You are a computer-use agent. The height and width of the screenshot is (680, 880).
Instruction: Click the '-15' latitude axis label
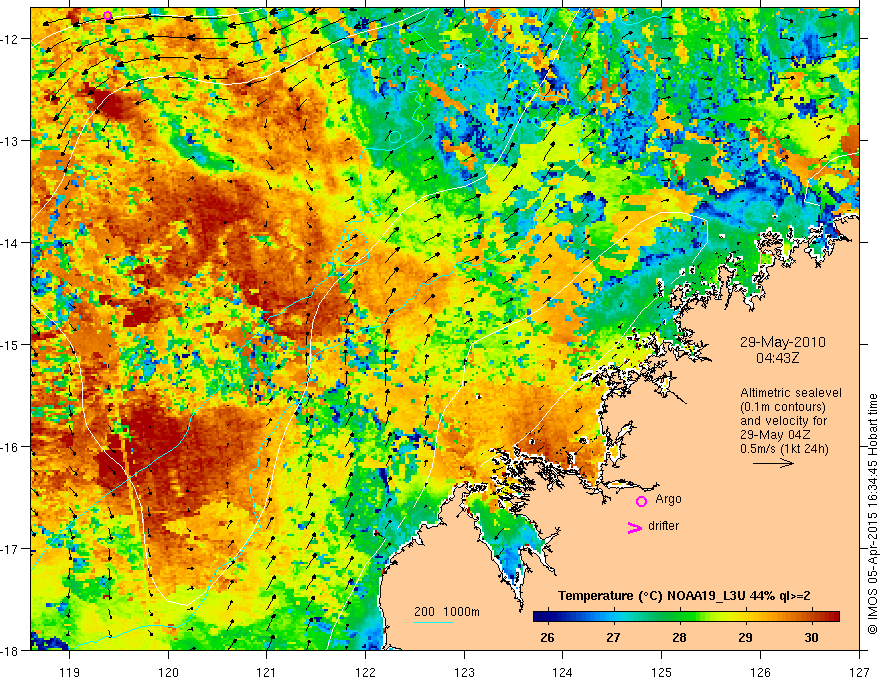pos(11,344)
